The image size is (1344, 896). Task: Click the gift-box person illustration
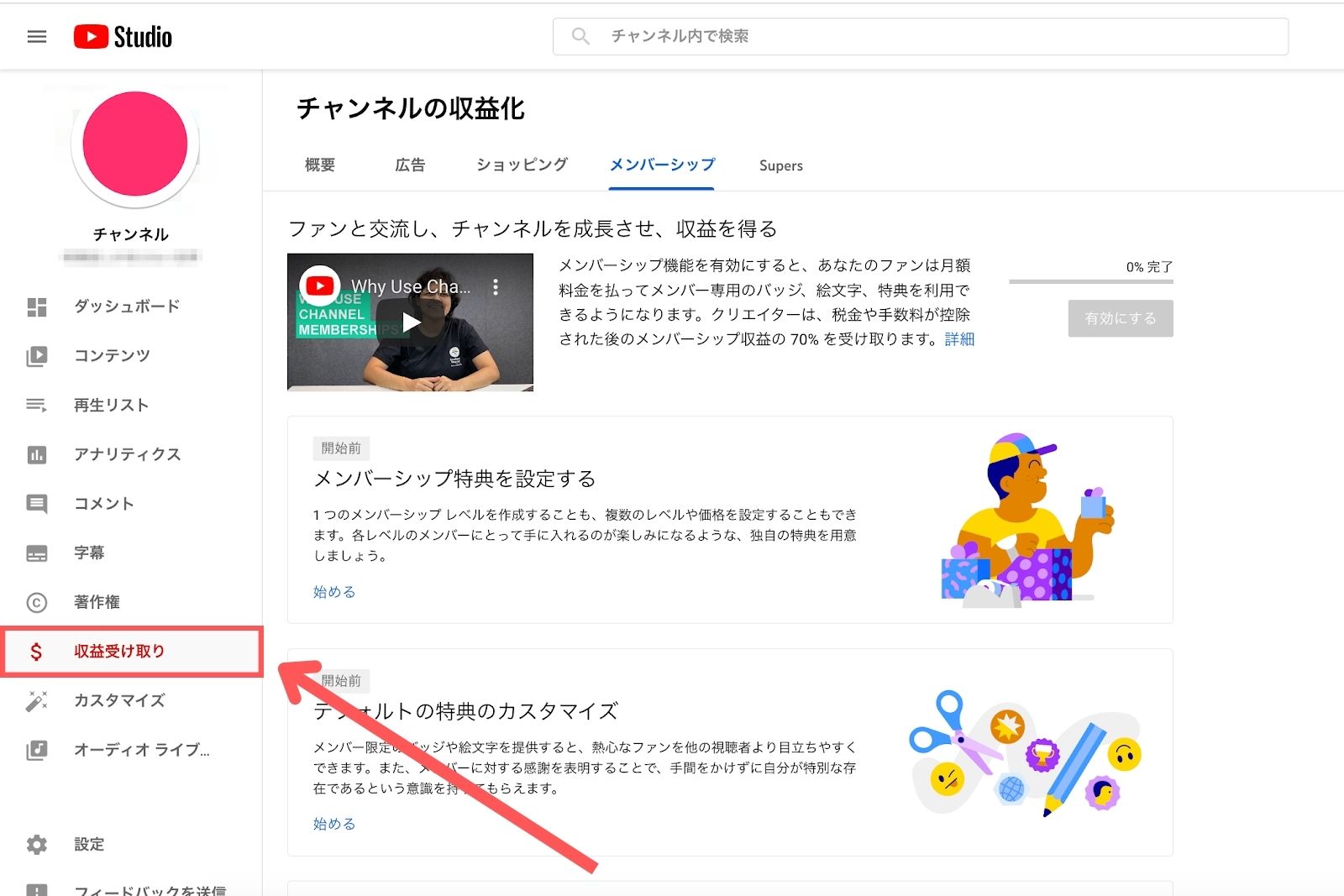click(1026, 519)
